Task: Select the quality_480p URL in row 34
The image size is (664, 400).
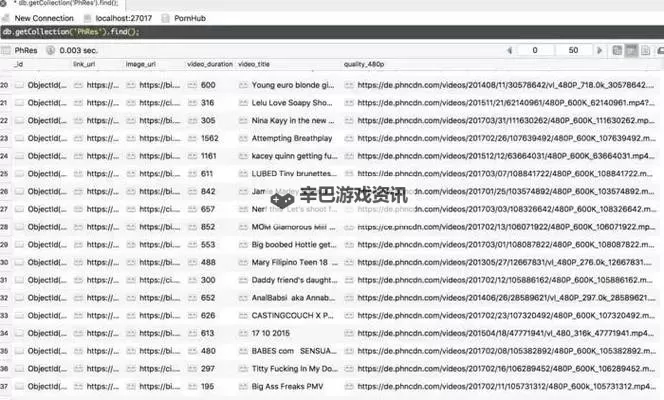Action: [x=506, y=334]
